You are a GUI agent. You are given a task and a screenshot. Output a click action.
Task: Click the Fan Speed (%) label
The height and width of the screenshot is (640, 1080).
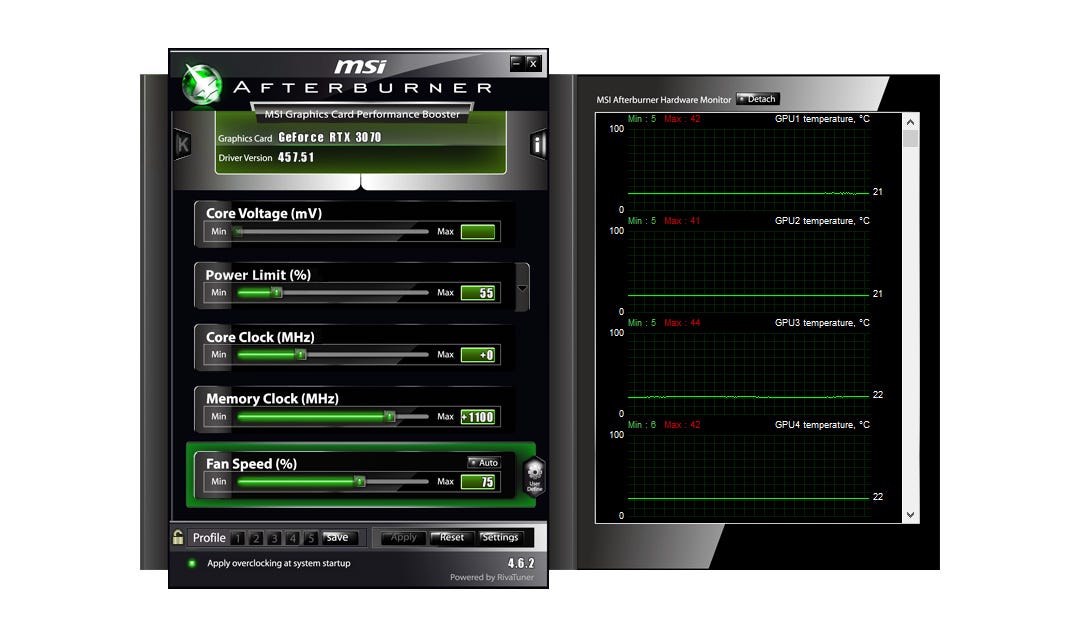click(251, 464)
